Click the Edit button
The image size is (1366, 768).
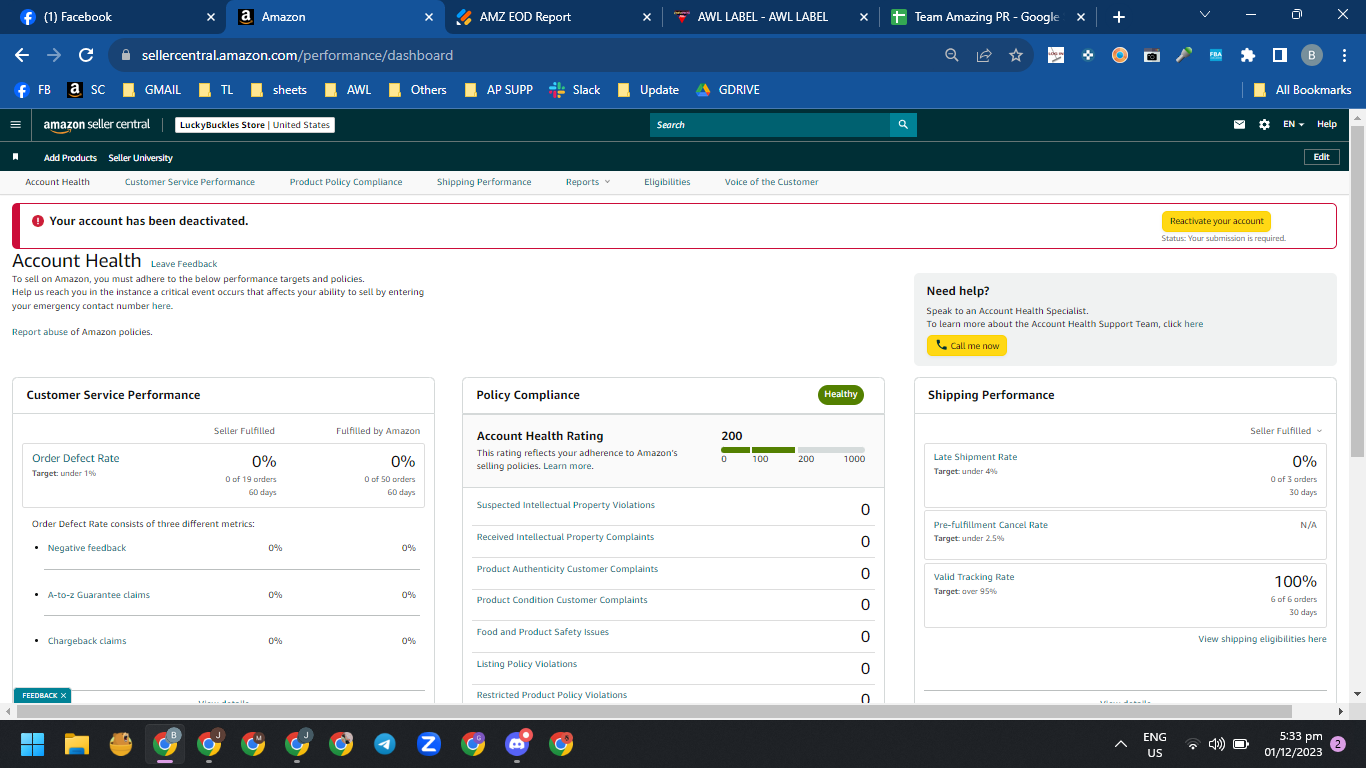pyautogui.click(x=1321, y=157)
